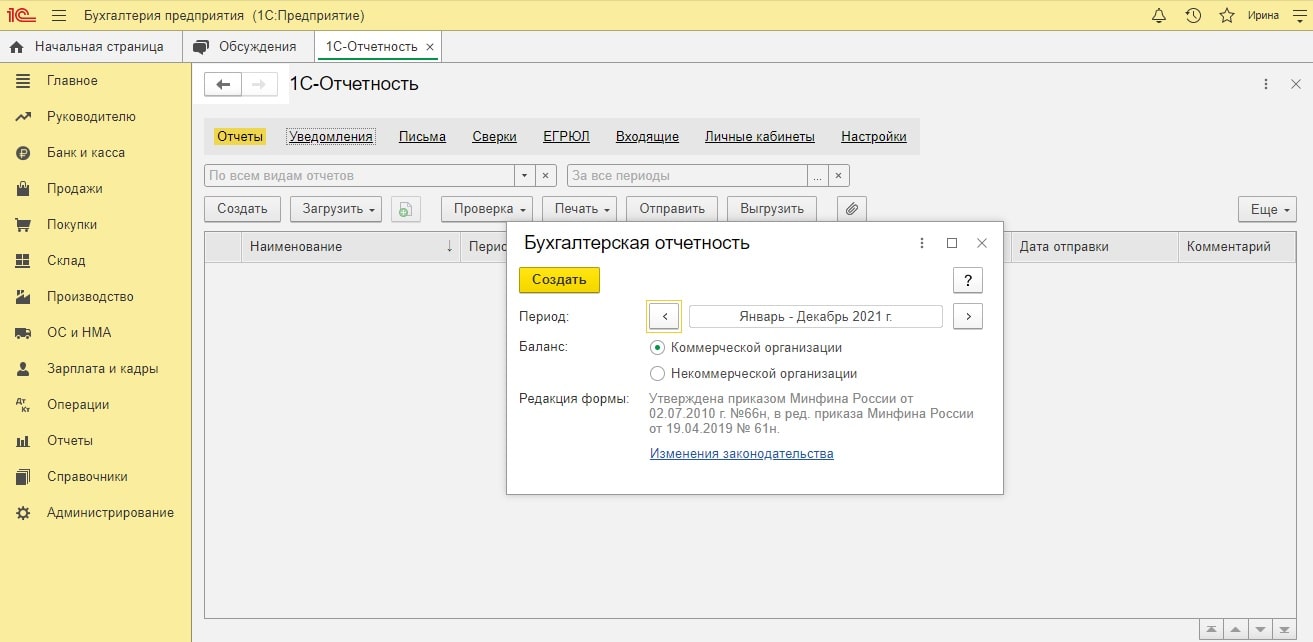Open the Настройки section
Screen dimensions: 1313x642
pos(874,137)
